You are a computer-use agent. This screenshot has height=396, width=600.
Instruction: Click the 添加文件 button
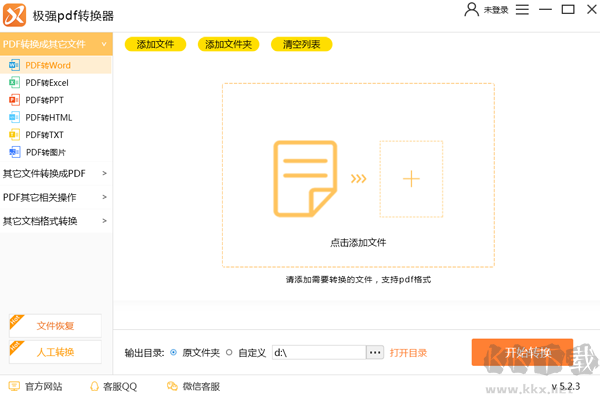click(155, 44)
